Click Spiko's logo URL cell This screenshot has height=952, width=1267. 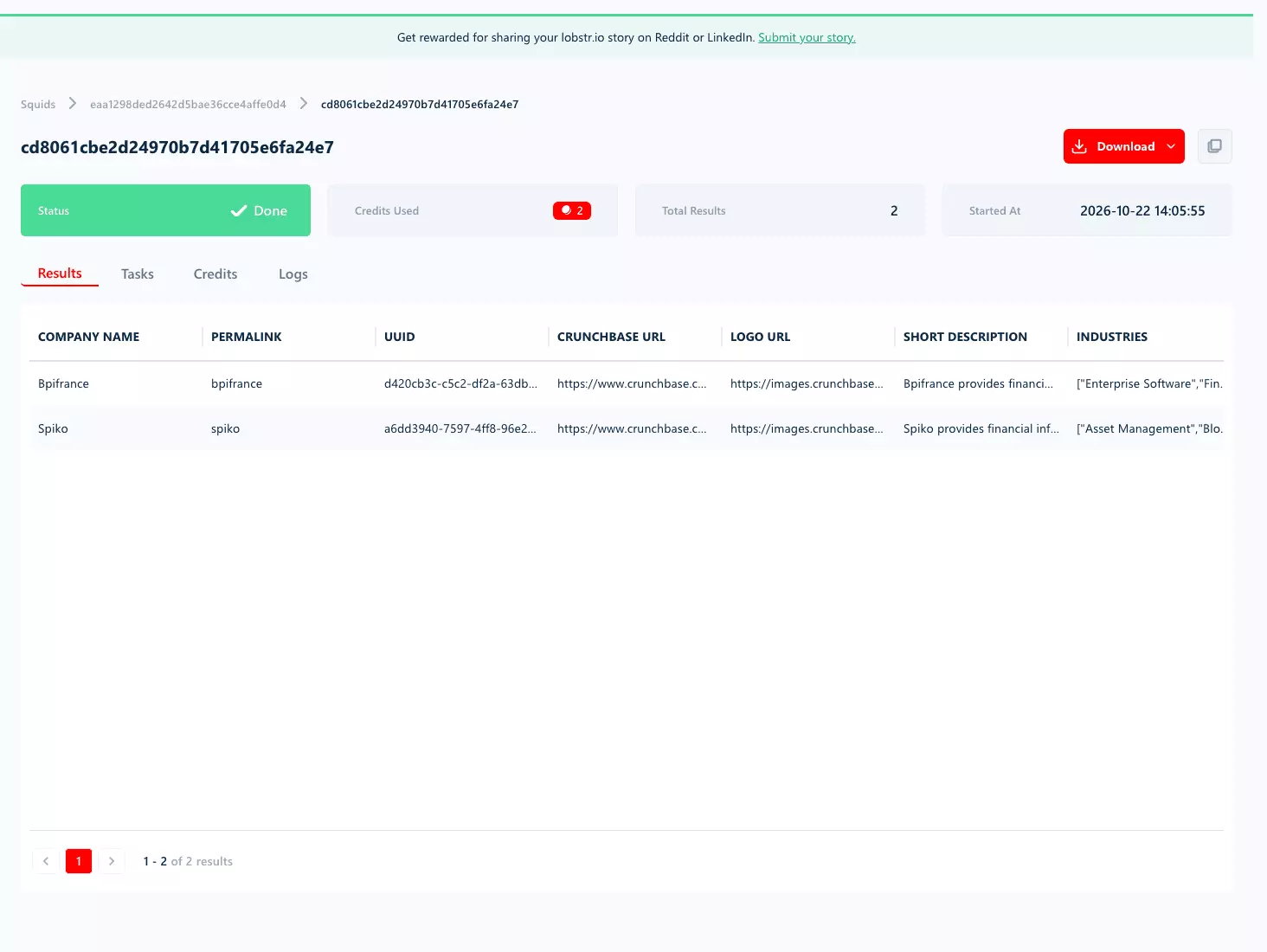807,428
